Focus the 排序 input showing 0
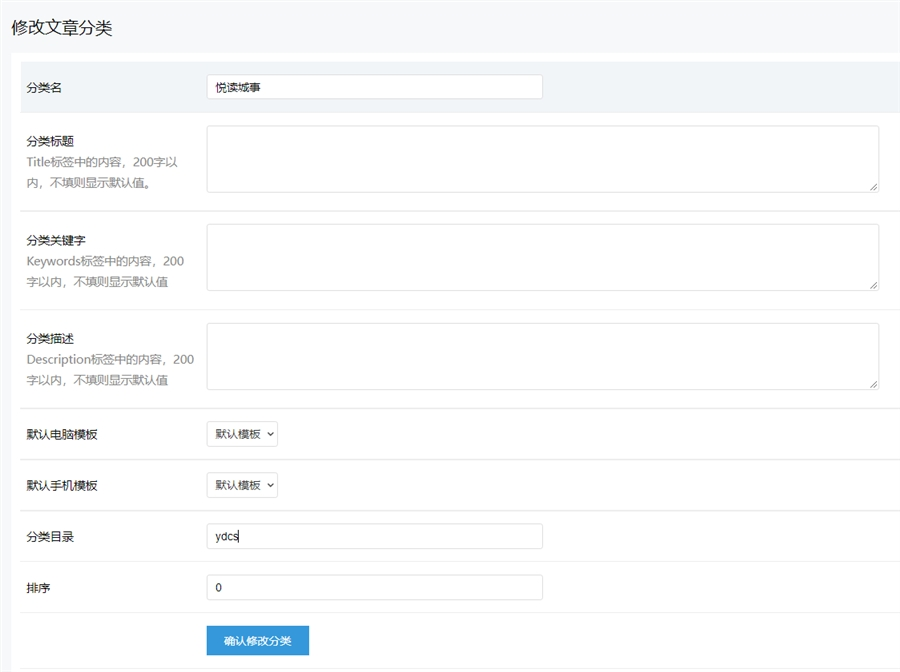 [374, 588]
